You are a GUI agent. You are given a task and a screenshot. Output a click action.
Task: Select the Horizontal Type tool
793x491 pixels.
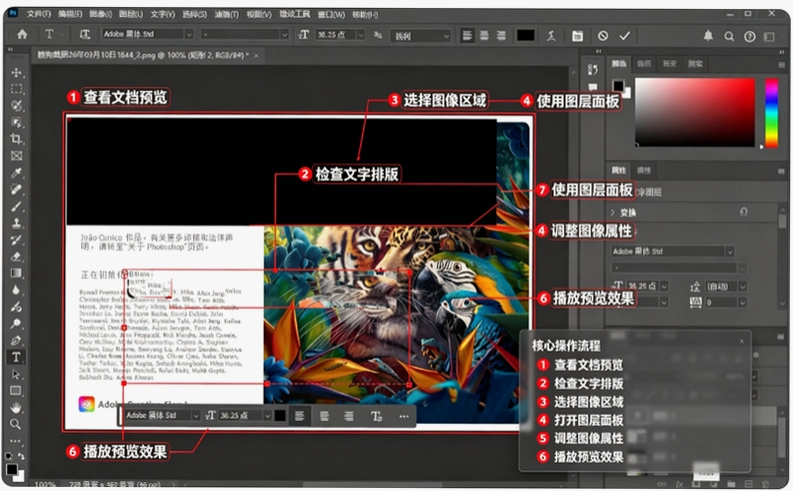[16, 357]
